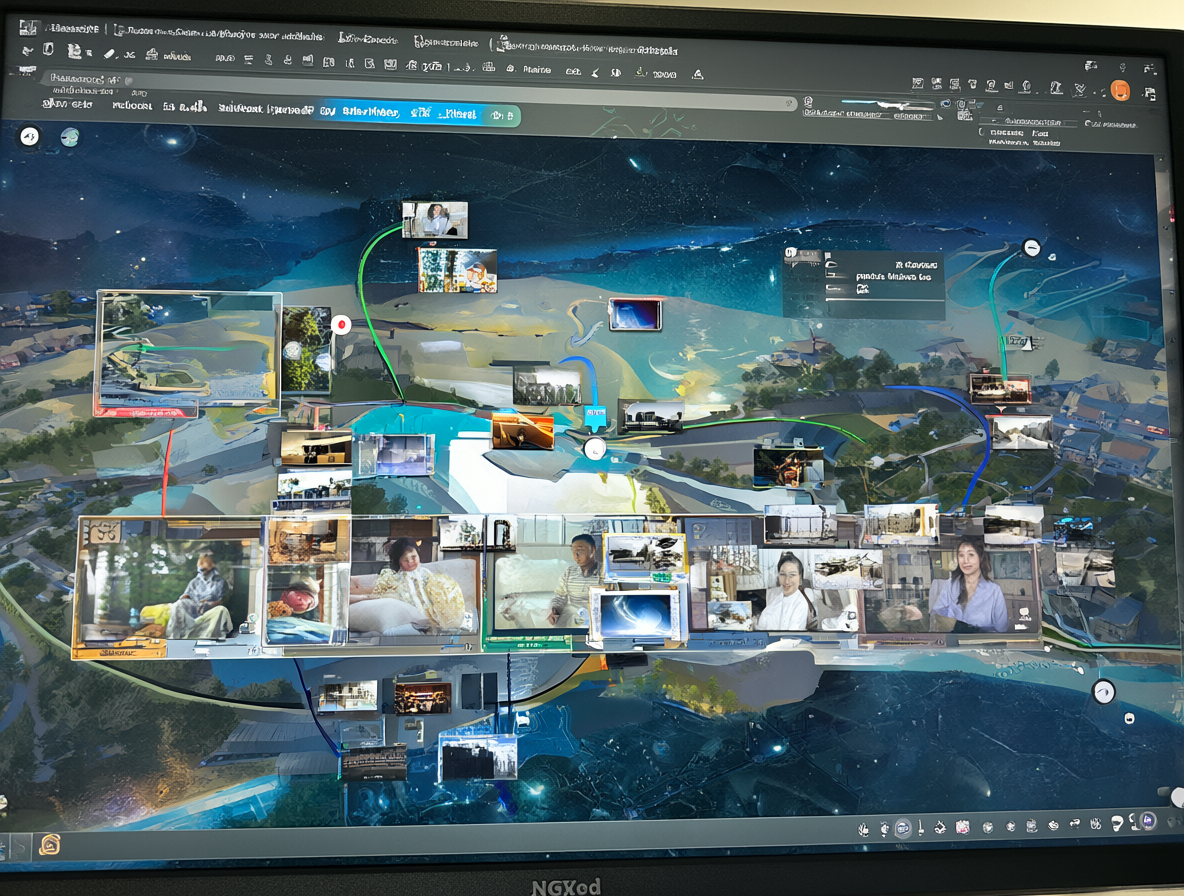1184x896 pixels.
Task: Click the white gauge icon above the ocean area
Action: click(1104, 691)
